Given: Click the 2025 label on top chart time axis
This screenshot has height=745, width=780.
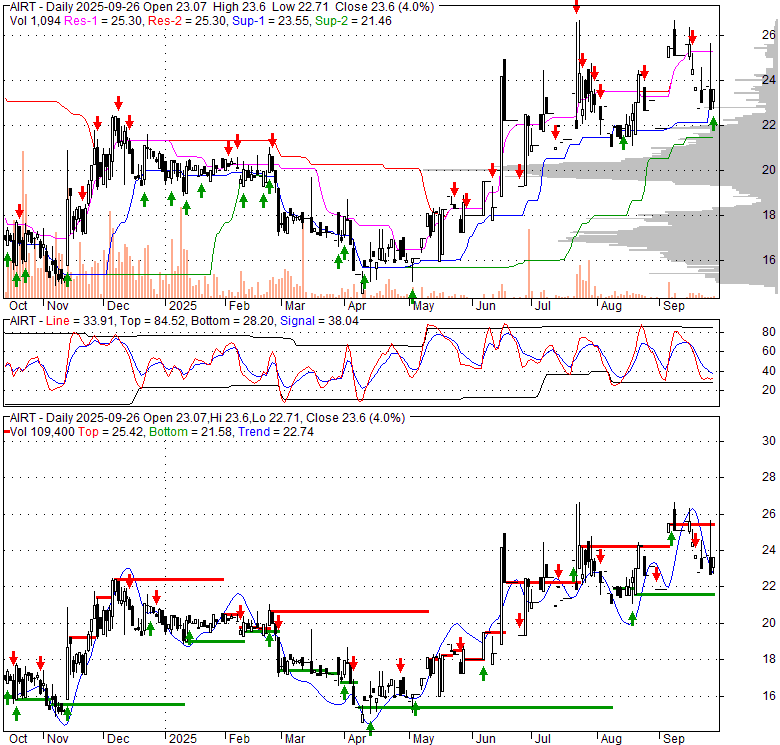Looking at the screenshot, I should pos(183,306).
